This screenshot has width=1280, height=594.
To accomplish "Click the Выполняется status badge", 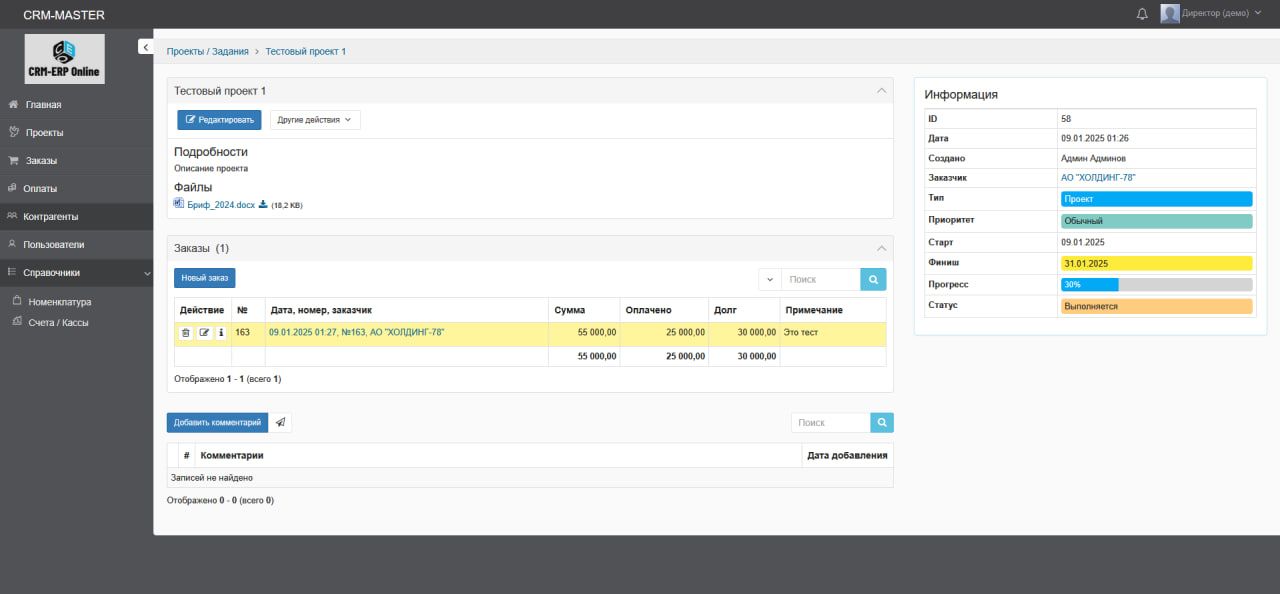I will click(1156, 306).
